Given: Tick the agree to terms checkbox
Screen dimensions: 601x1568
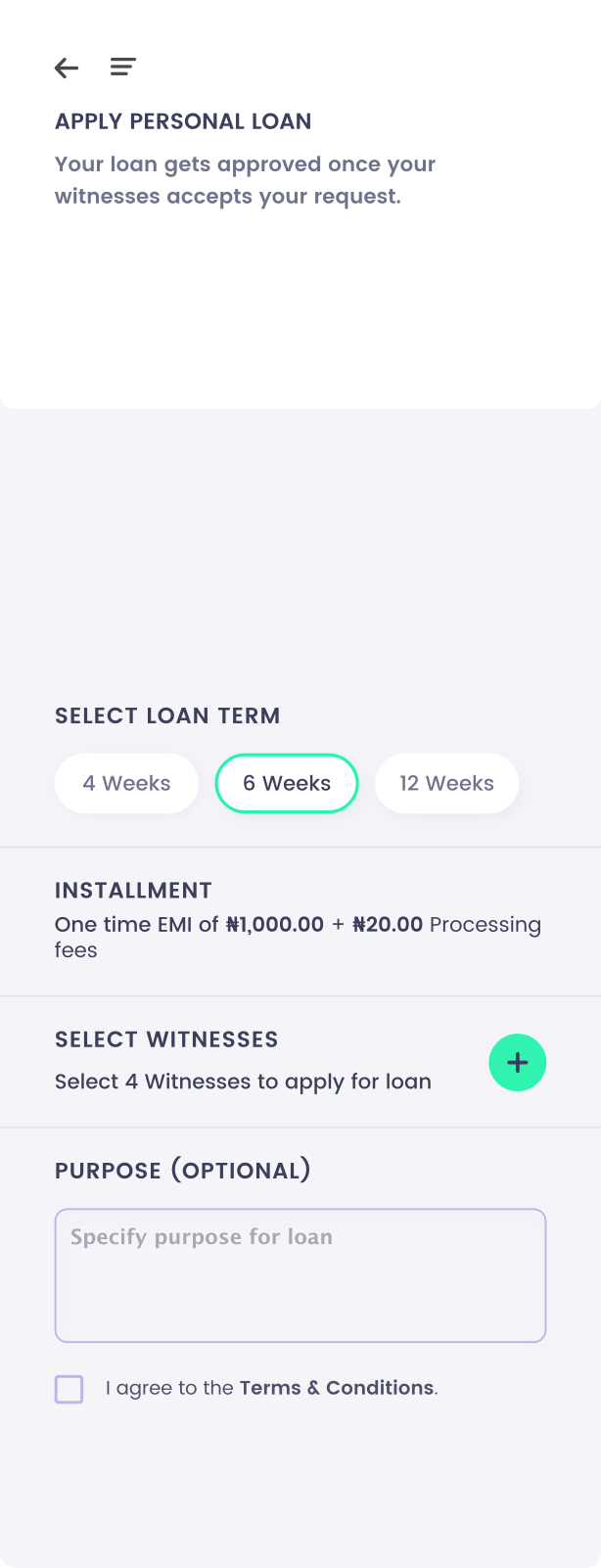Looking at the screenshot, I should click(69, 1389).
